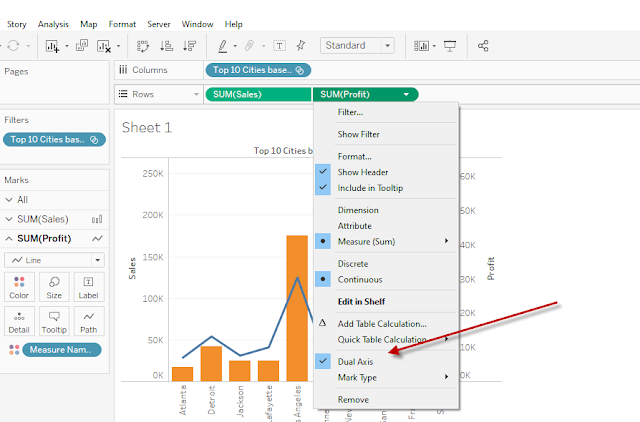Image resolution: width=640 pixels, height=422 pixels.
Task: Click the Group members paperclip icon
Action: [249, 46]
